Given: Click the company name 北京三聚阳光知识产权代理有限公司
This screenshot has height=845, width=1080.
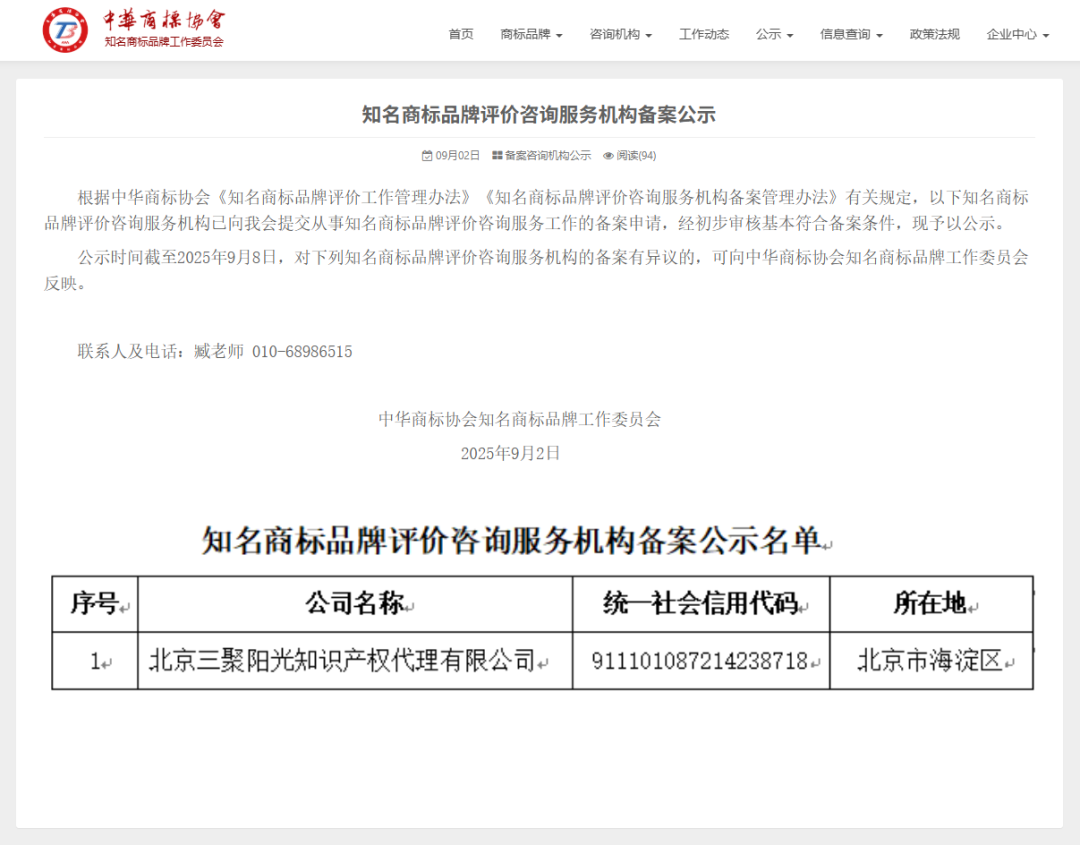Looking at the screenshot, I should [x=342, y=661].
